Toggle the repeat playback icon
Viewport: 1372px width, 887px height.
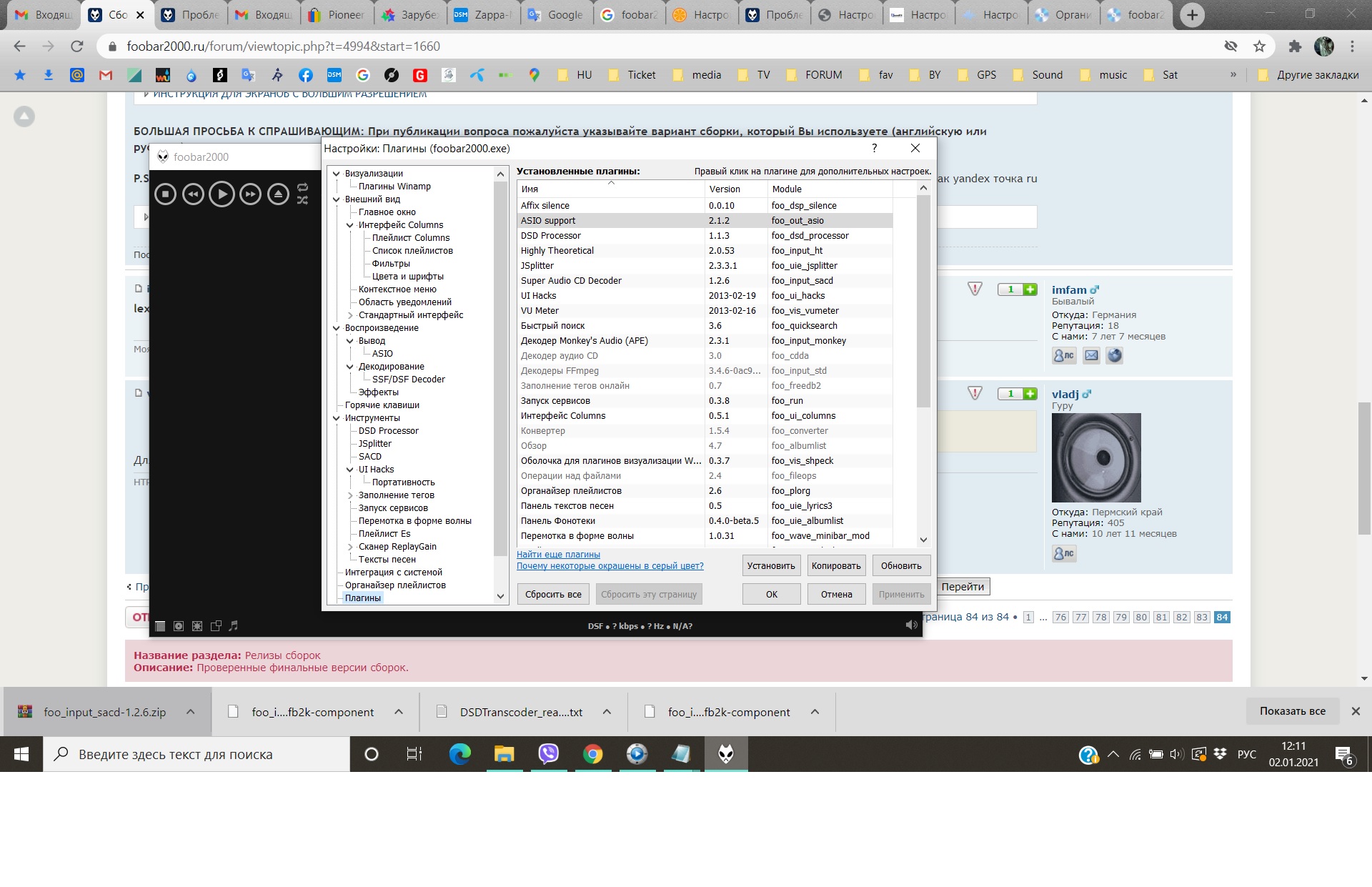point(302,187)
